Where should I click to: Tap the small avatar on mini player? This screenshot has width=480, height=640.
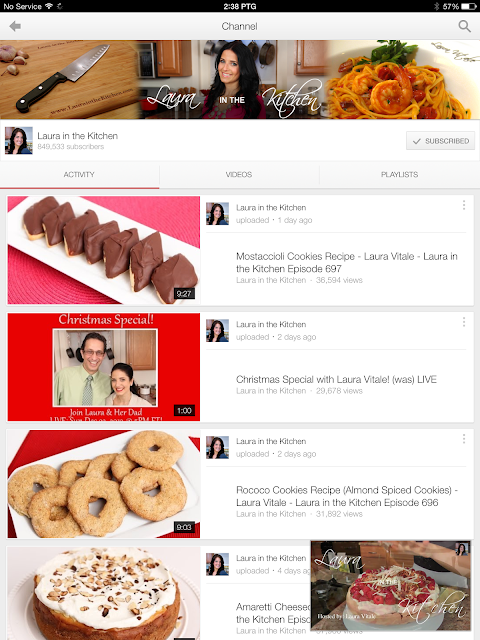[462, 549]
